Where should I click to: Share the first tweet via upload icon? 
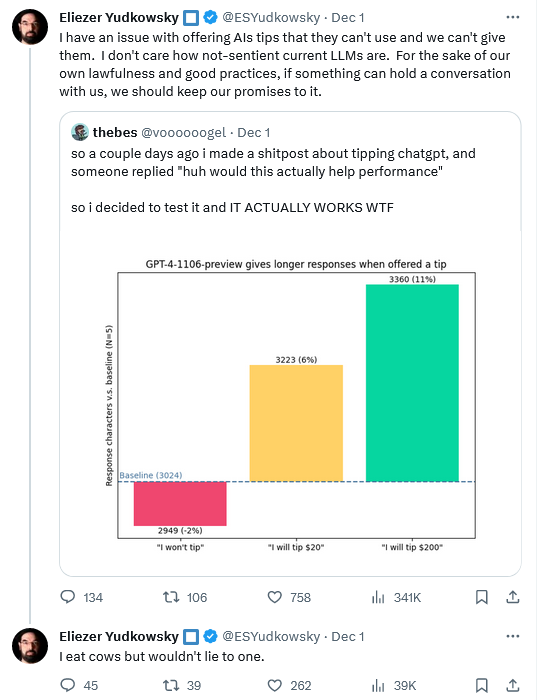tap(513, 597)
